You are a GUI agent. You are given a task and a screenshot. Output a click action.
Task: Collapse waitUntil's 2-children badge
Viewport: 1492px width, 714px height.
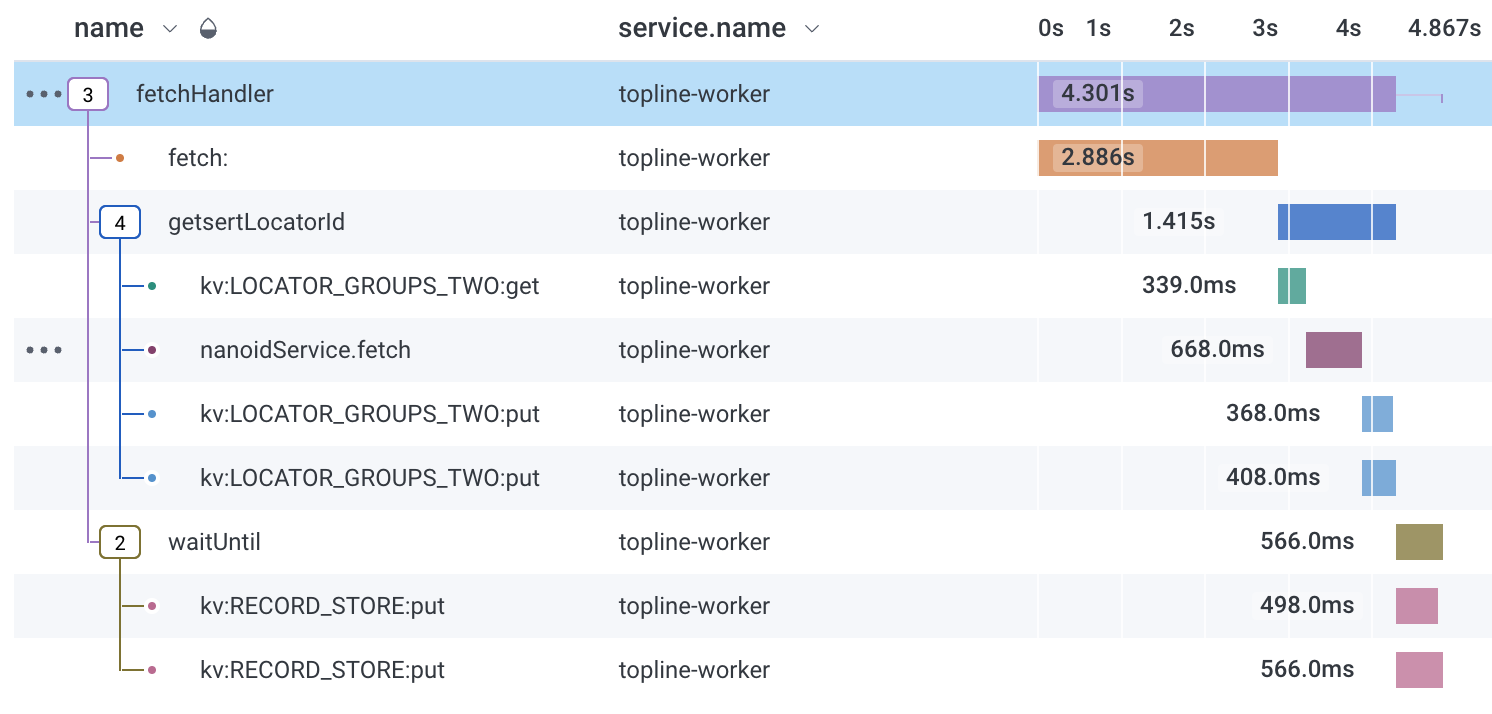point(120,543)
